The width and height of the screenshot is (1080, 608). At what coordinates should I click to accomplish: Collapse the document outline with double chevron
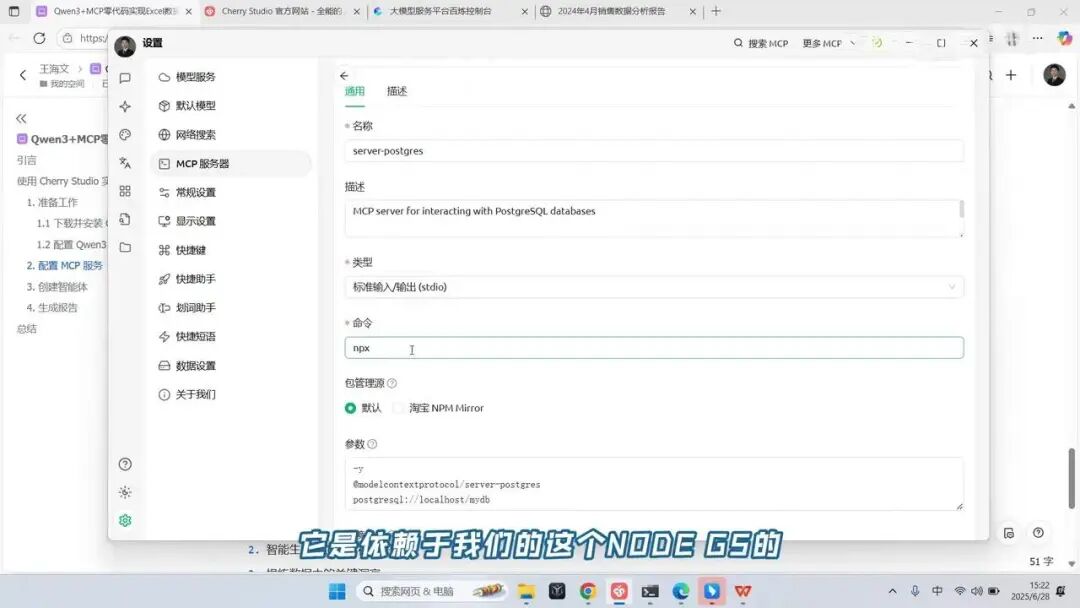pyautogui.click(x=21, y=118)
